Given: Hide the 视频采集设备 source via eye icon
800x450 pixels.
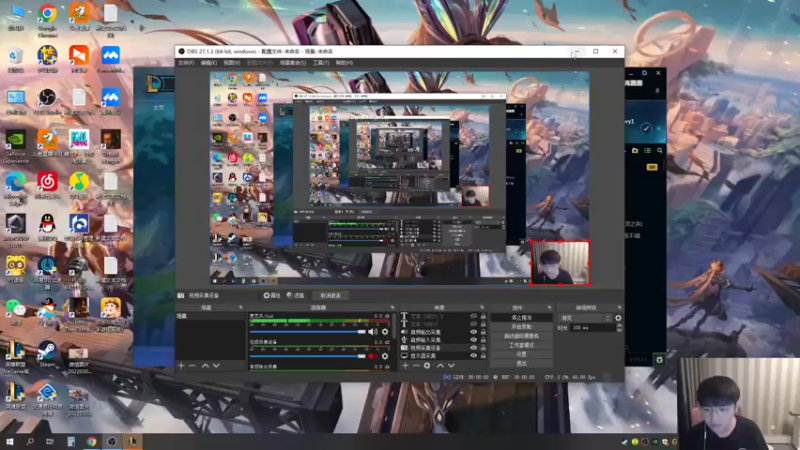Looking at the screenshot, I should (x=473, y=347).
